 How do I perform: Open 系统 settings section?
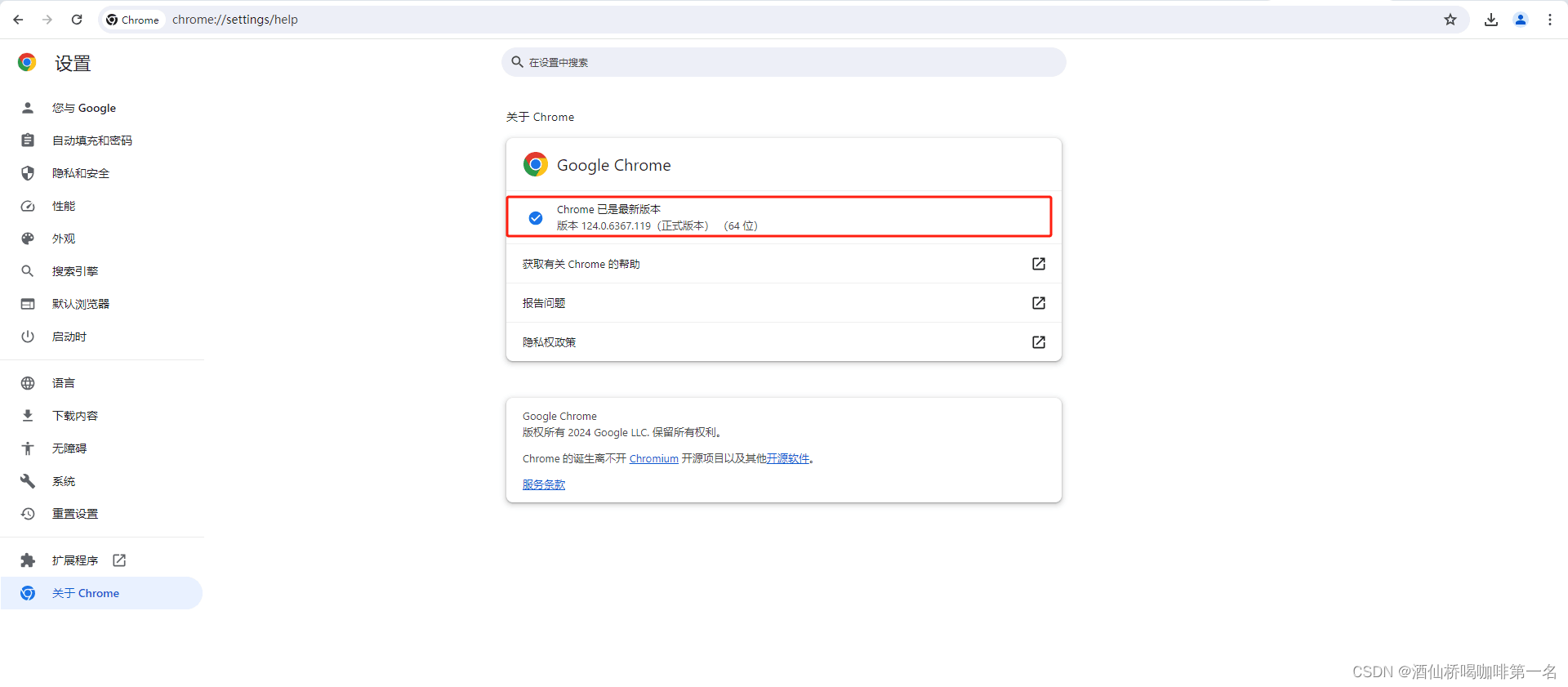click(x=102, y=481)
